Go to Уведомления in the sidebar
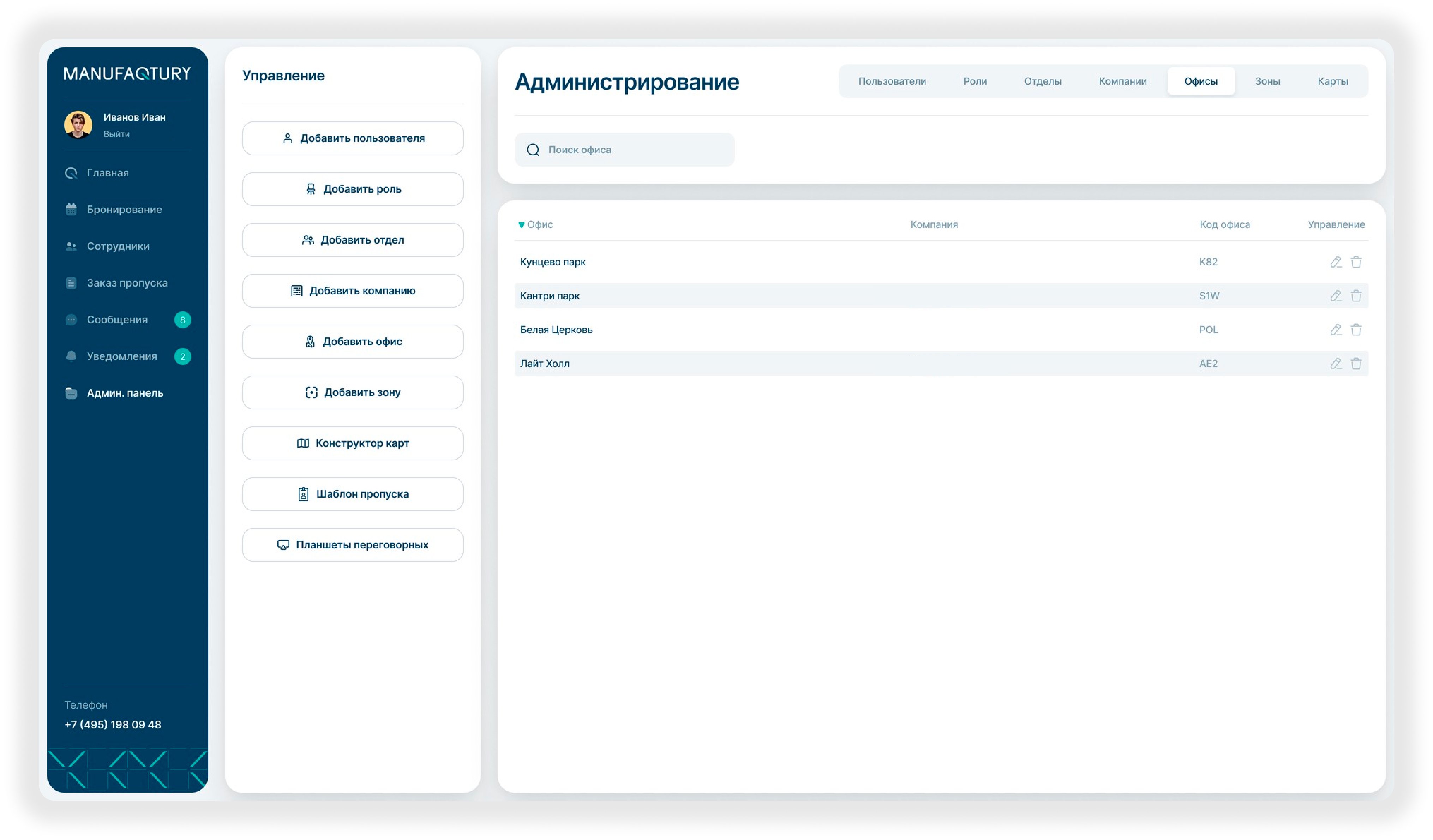 coord(122,356)
